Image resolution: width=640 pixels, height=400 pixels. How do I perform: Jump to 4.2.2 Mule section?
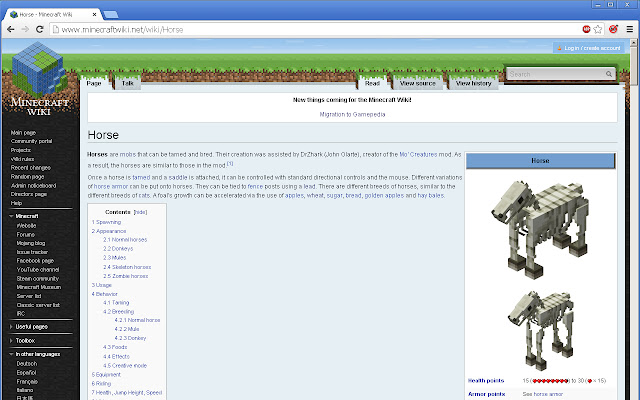[x=127, y=329]
